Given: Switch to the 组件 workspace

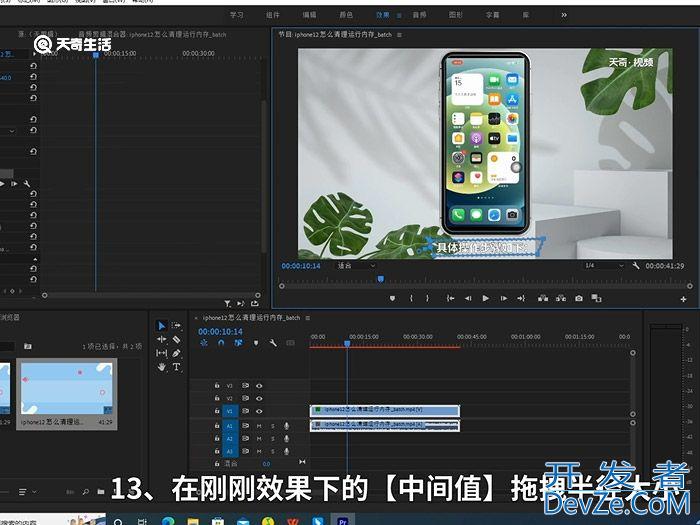Looking at the screenshot, I should 273,15.
